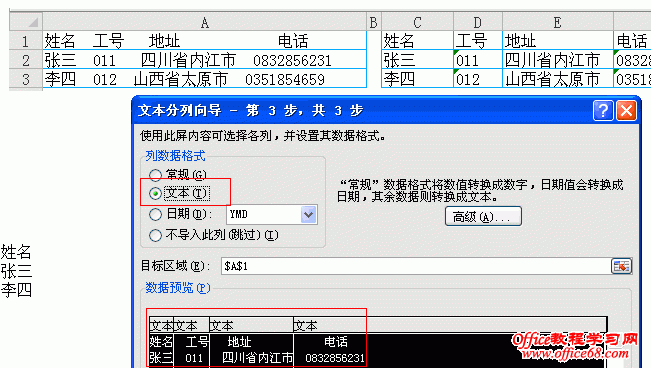Close the Text to Columns wizard dialog
The width and height of the screenshot is (651, 368).
[627, 110]
